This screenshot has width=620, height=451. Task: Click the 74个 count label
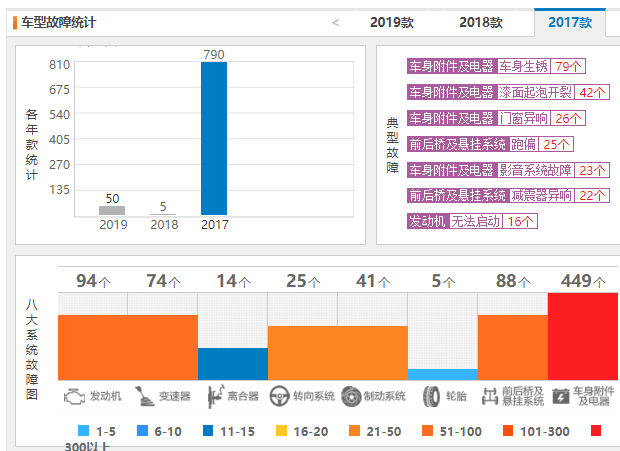tap(163, 281)
